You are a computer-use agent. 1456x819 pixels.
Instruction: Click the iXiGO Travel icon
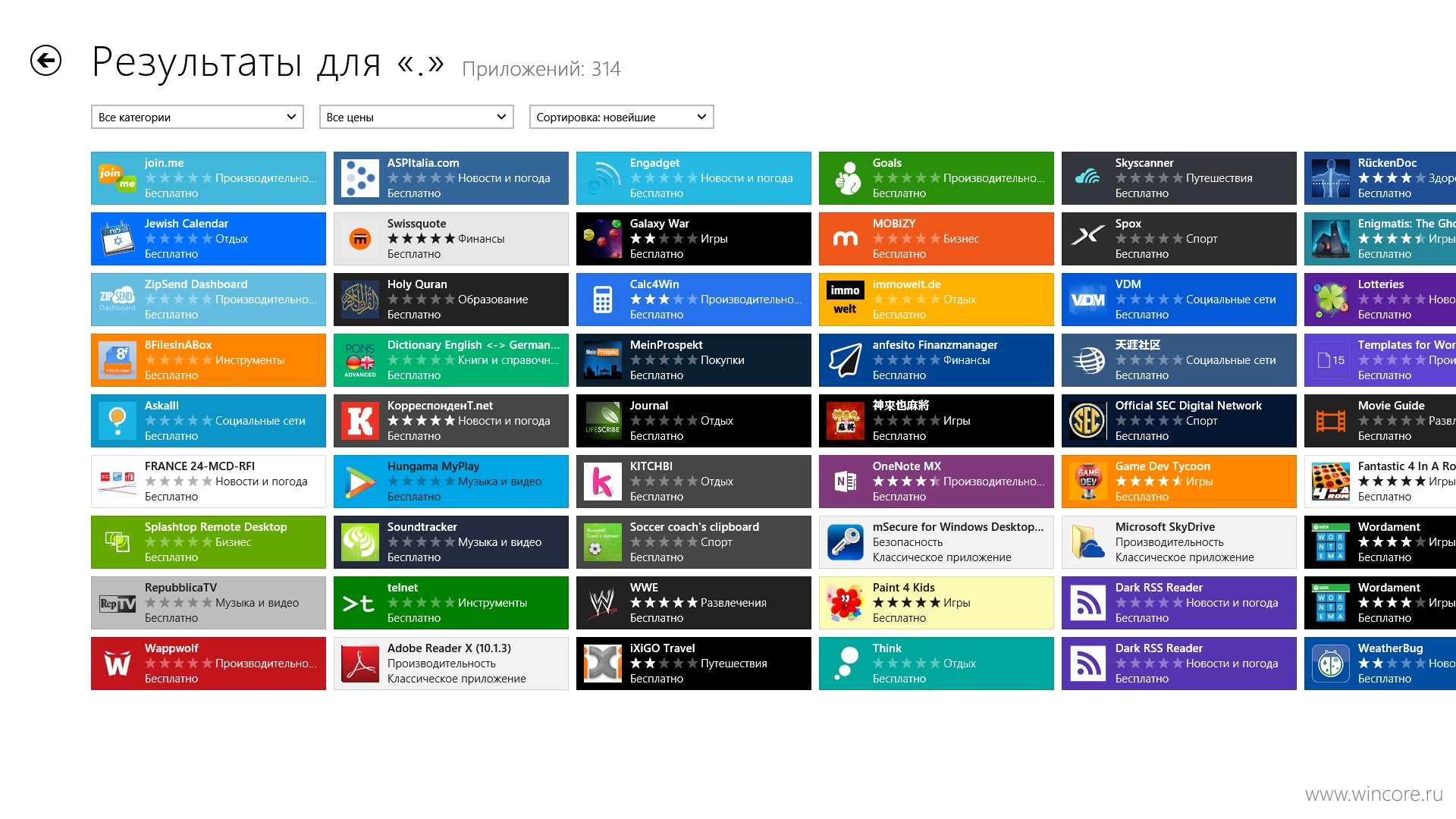pos(603,664)
